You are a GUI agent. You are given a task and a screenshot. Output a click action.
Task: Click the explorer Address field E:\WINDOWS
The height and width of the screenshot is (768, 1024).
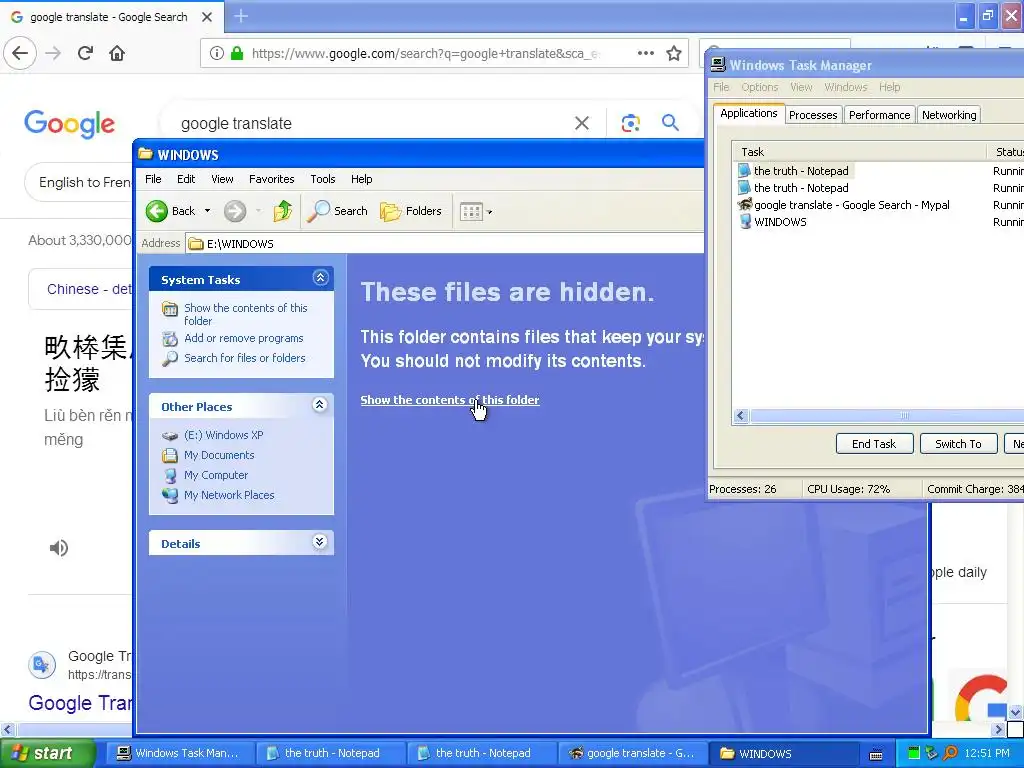point(444,244)
